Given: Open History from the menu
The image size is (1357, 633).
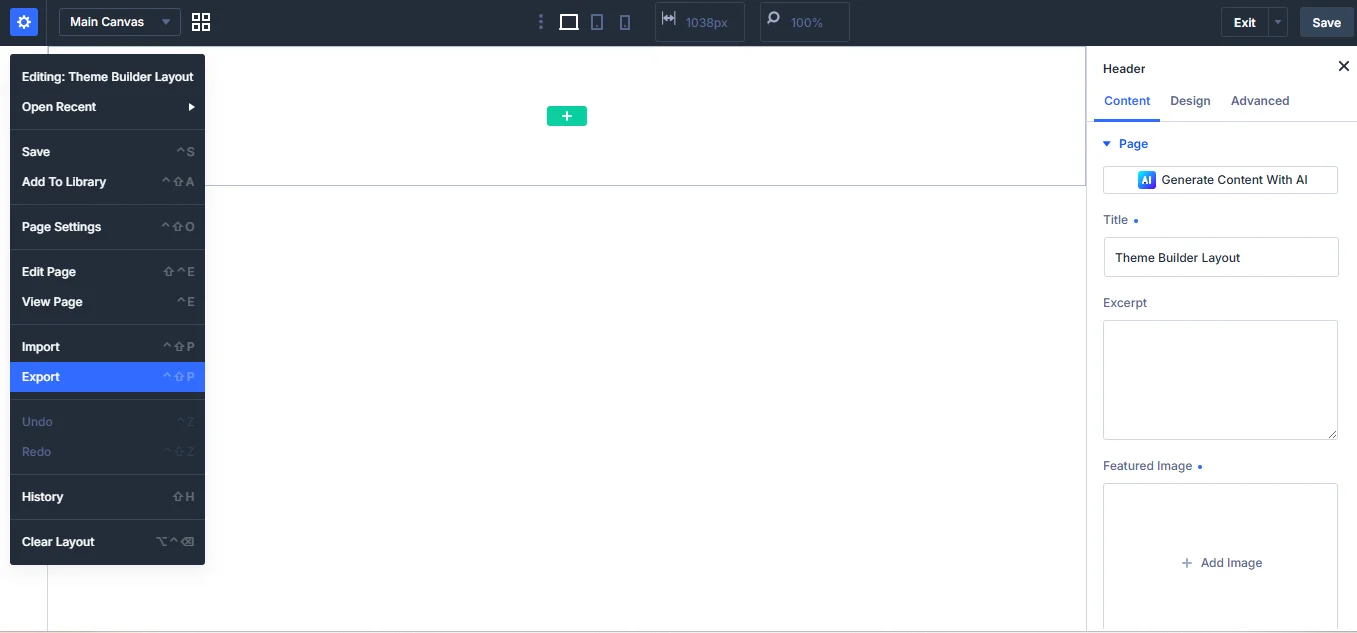Looking at the screenshot, I should point(107,497).
